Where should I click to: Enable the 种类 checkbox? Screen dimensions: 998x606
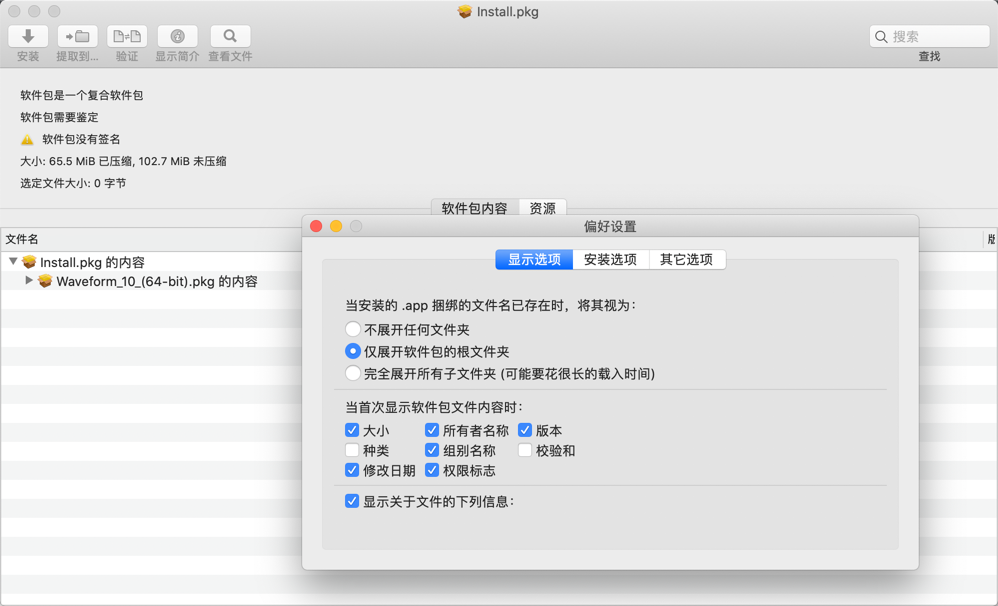[352, 450]
